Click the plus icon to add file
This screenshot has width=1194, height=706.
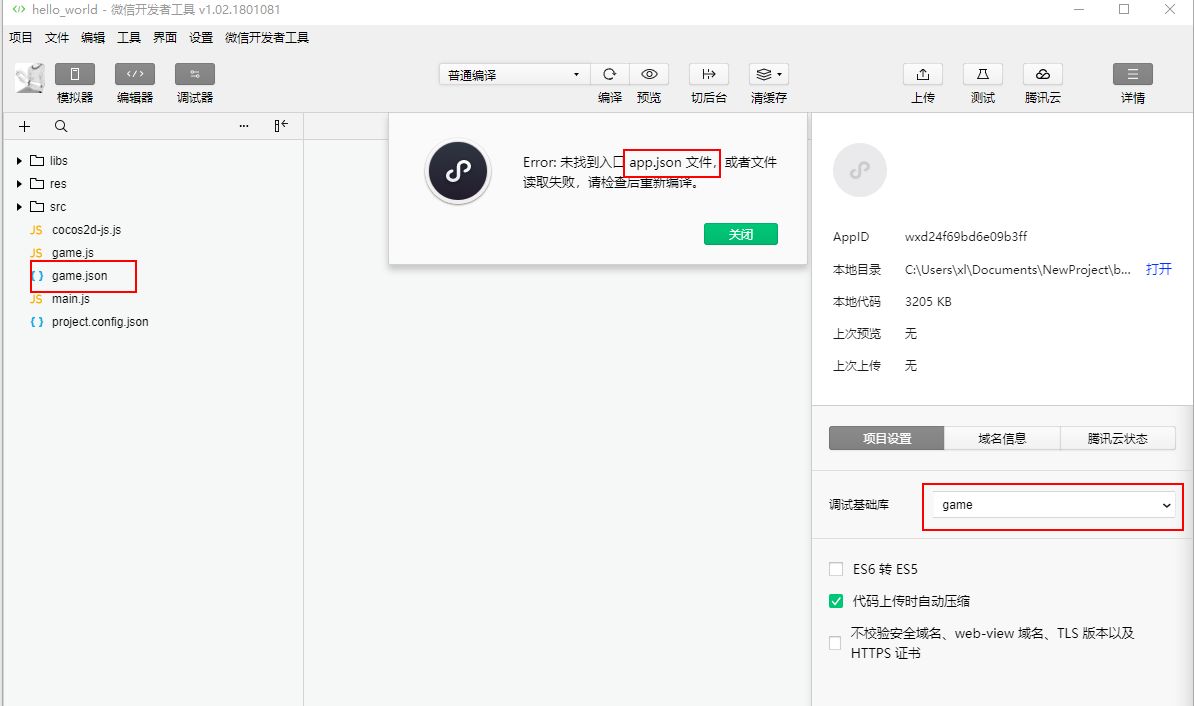[24, 126]
